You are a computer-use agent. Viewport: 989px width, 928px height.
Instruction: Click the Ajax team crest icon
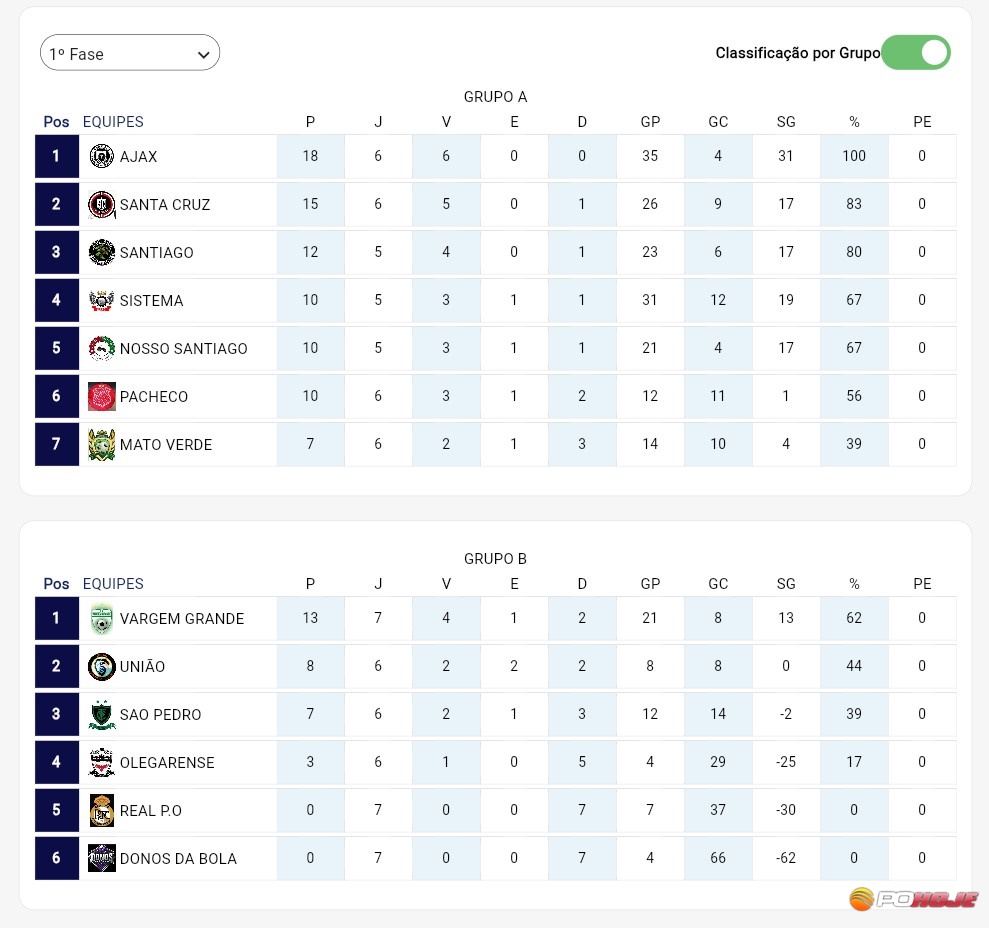pos(102,156)
